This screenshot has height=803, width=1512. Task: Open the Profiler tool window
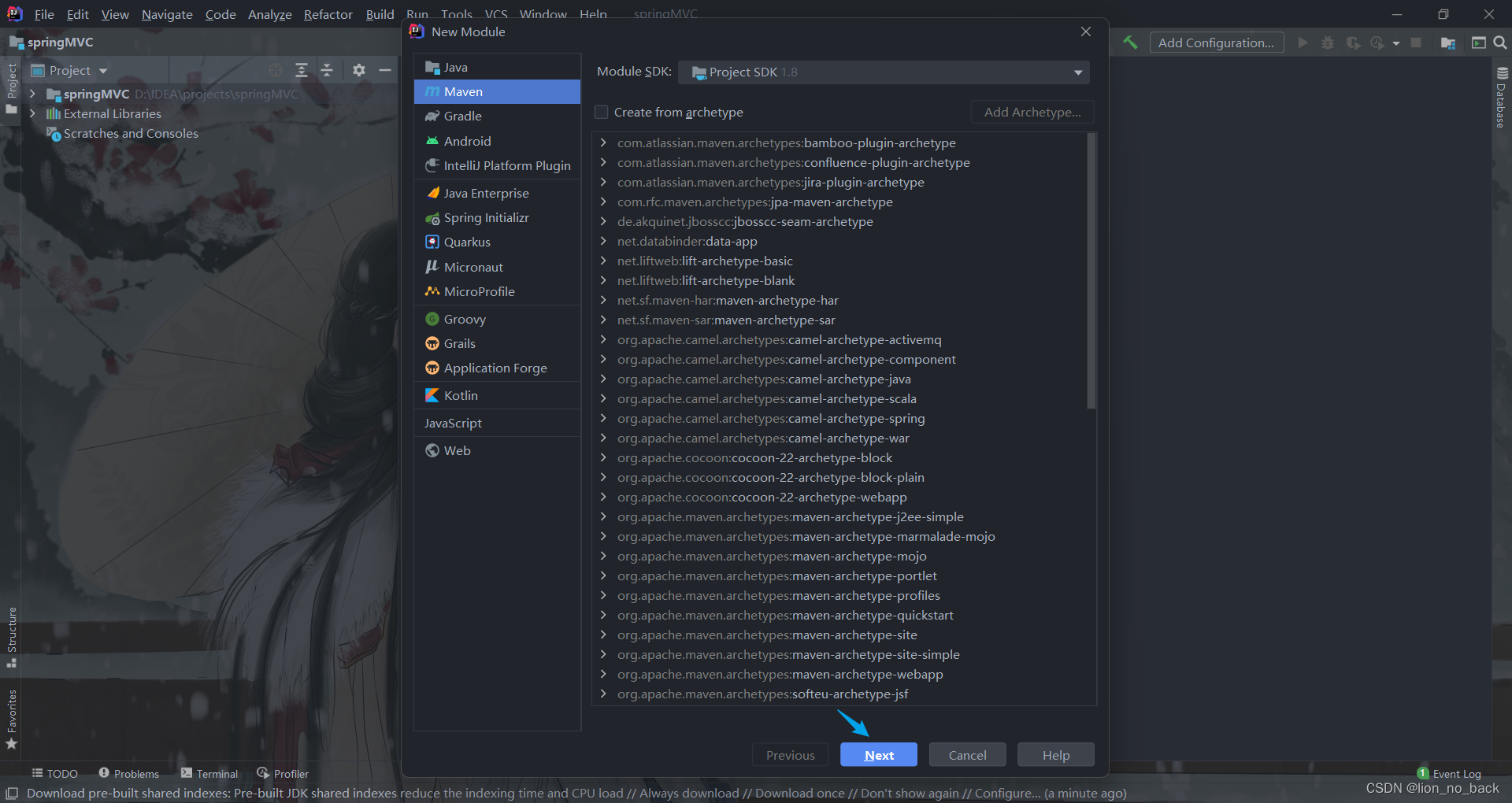click(283, 774)
